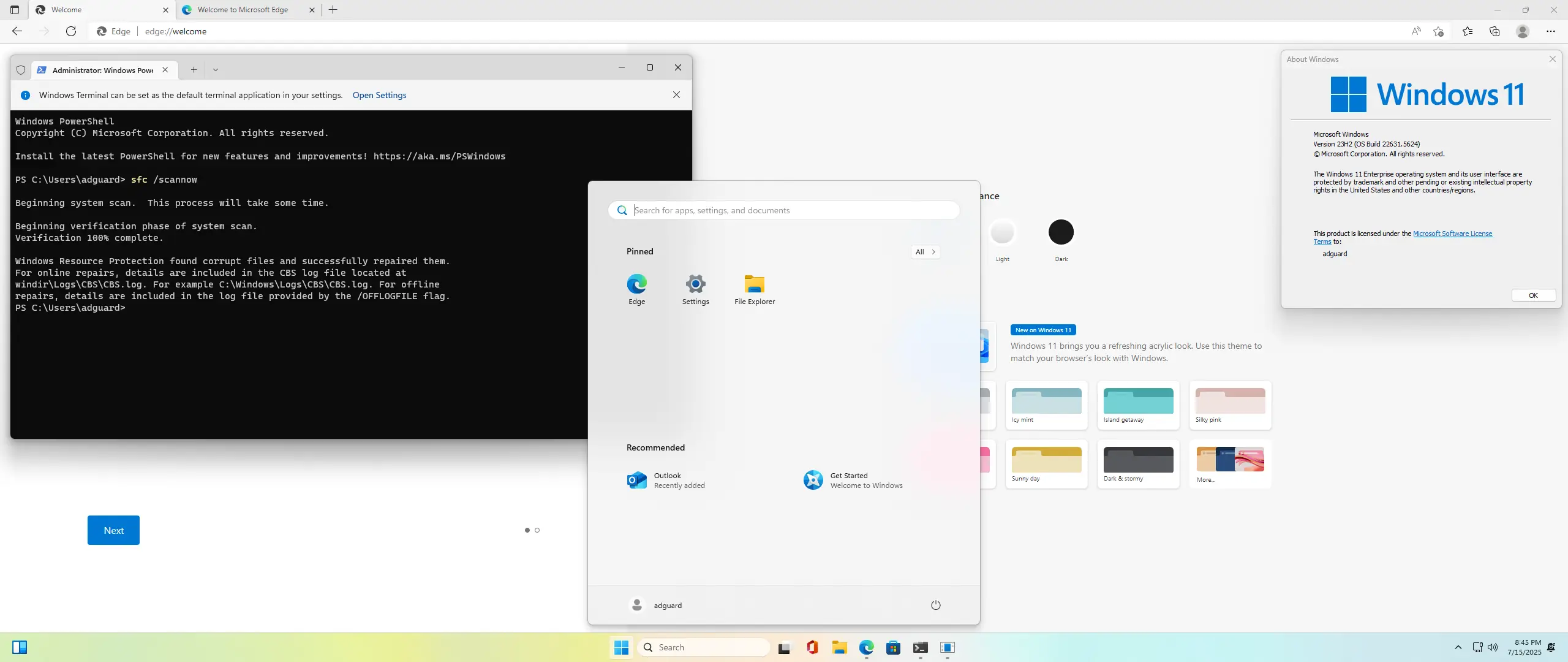Screen dimensions: 1568x662
Task: Open Edge from the pinned apps
Action: (636, 289)
